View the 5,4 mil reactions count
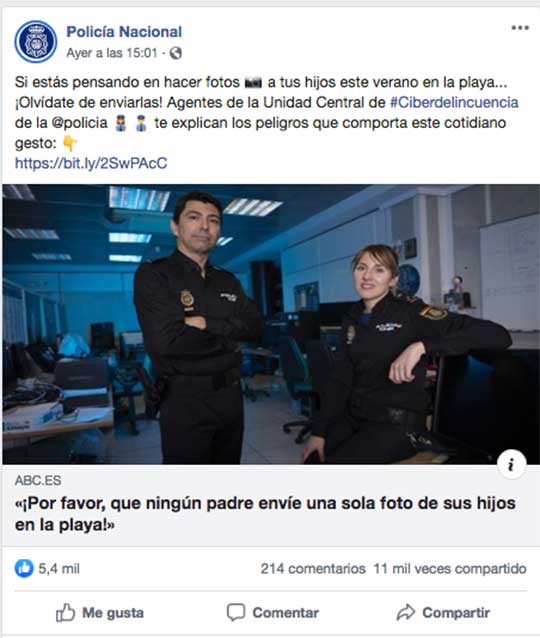The width and height of the screenshot is (540, 638). coord(59,568)
